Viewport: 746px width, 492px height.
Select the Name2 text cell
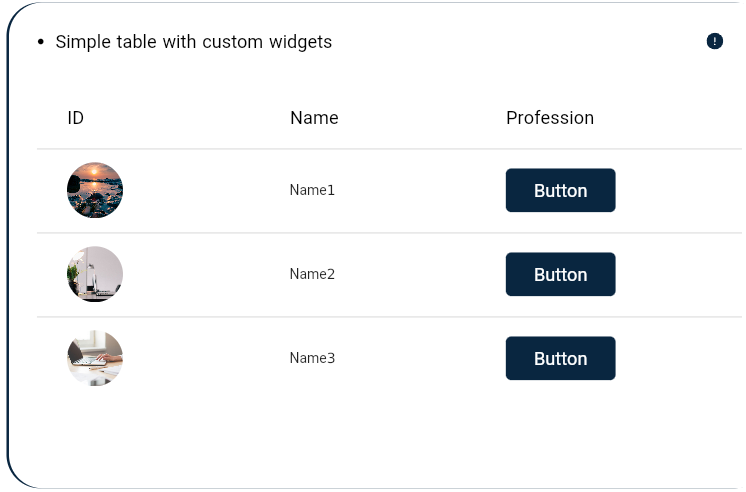pyautogui.click(x=312, y=274)
